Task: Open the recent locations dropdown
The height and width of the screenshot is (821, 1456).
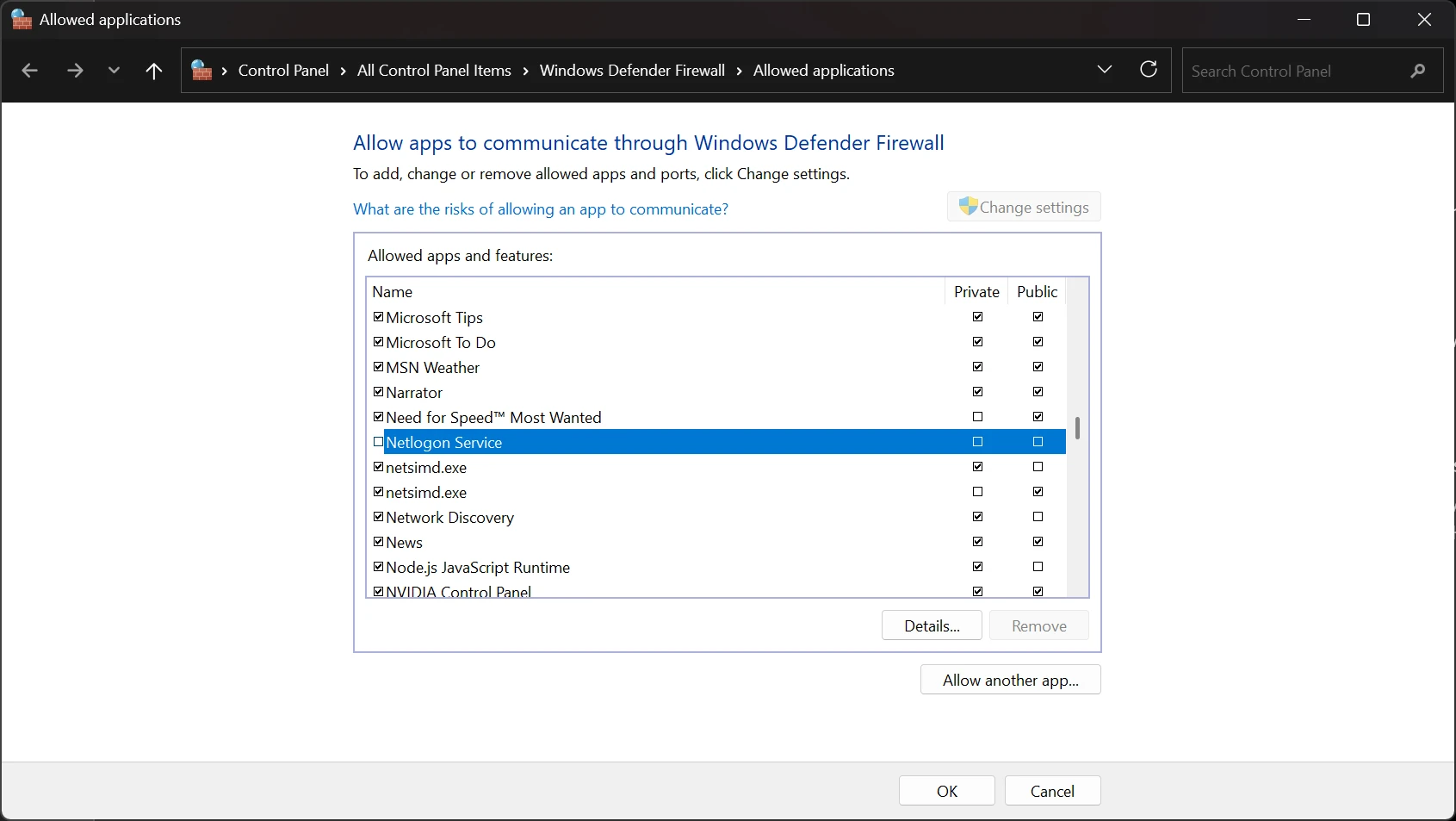Action: click(x=114, y=71)
